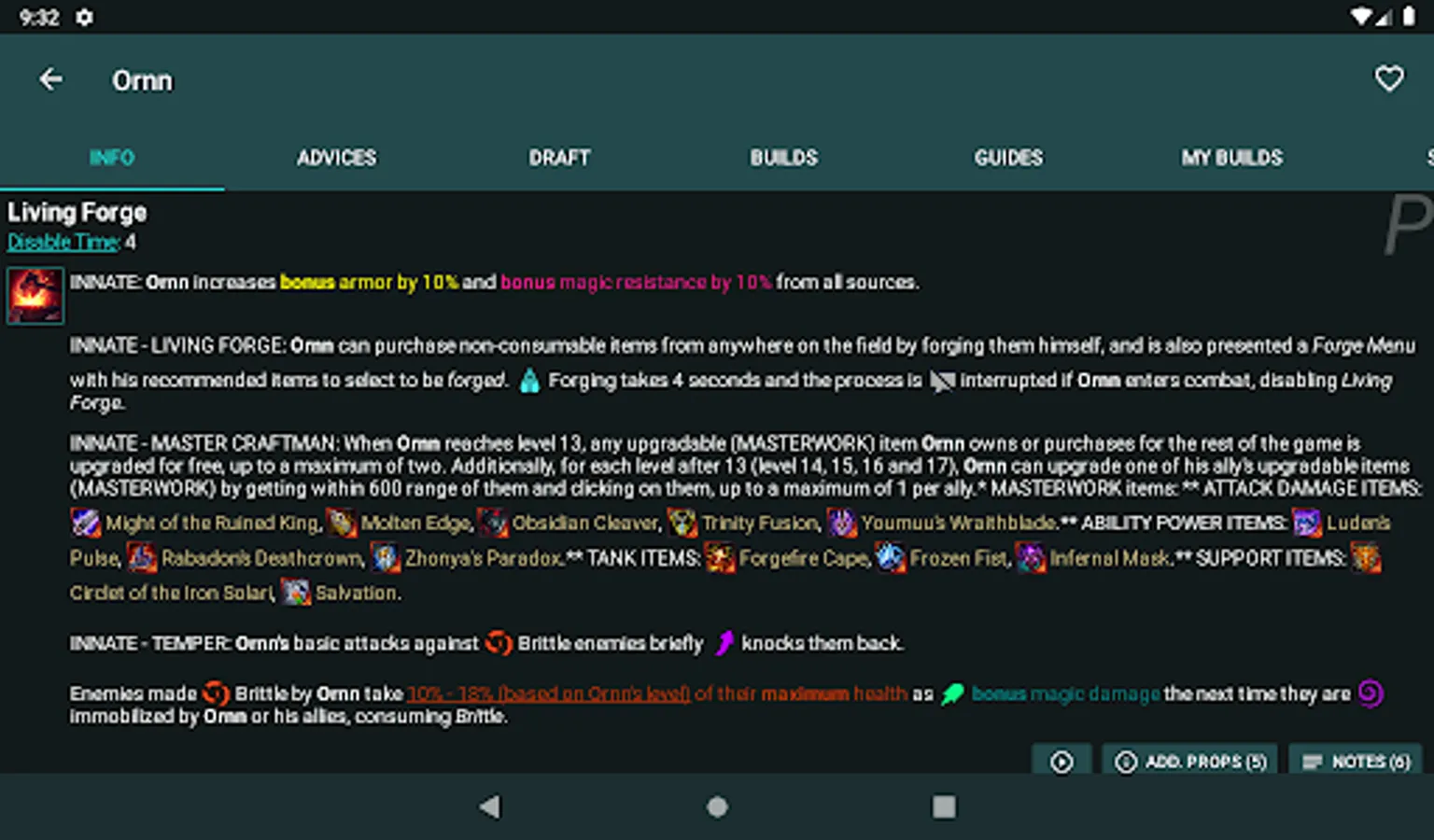Image resolution: width=1434 pixels, height=840 pixels.
Task: Tap the Molten Edge item name
Action: click(416, 523)
